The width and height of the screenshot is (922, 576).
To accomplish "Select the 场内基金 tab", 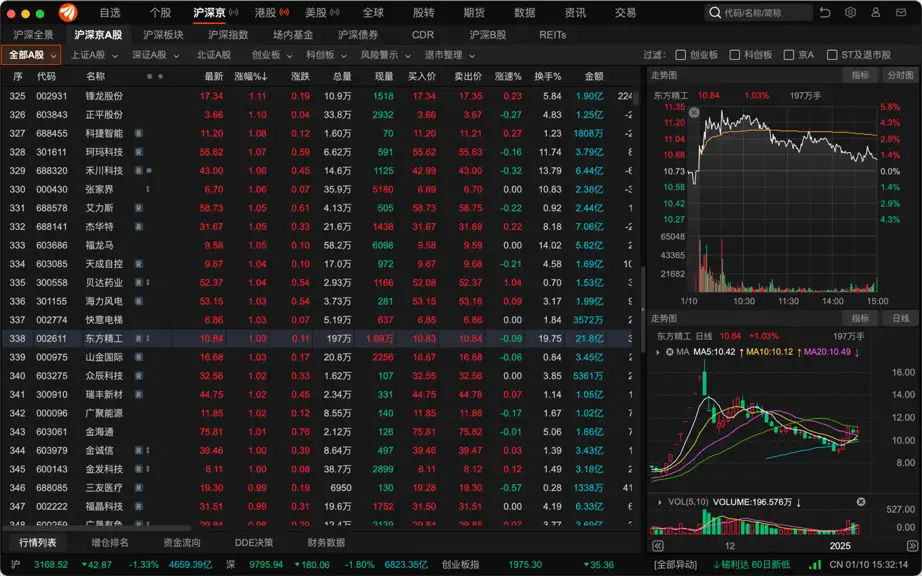I will [293, 35].
